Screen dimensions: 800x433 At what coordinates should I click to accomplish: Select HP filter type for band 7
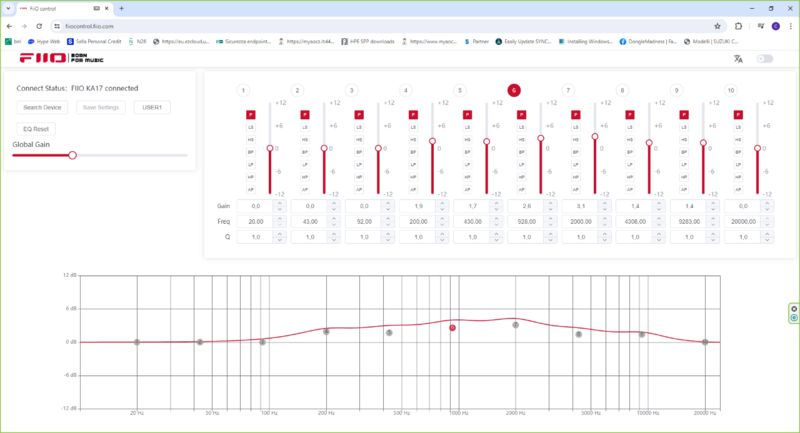[x=575, y=176]
